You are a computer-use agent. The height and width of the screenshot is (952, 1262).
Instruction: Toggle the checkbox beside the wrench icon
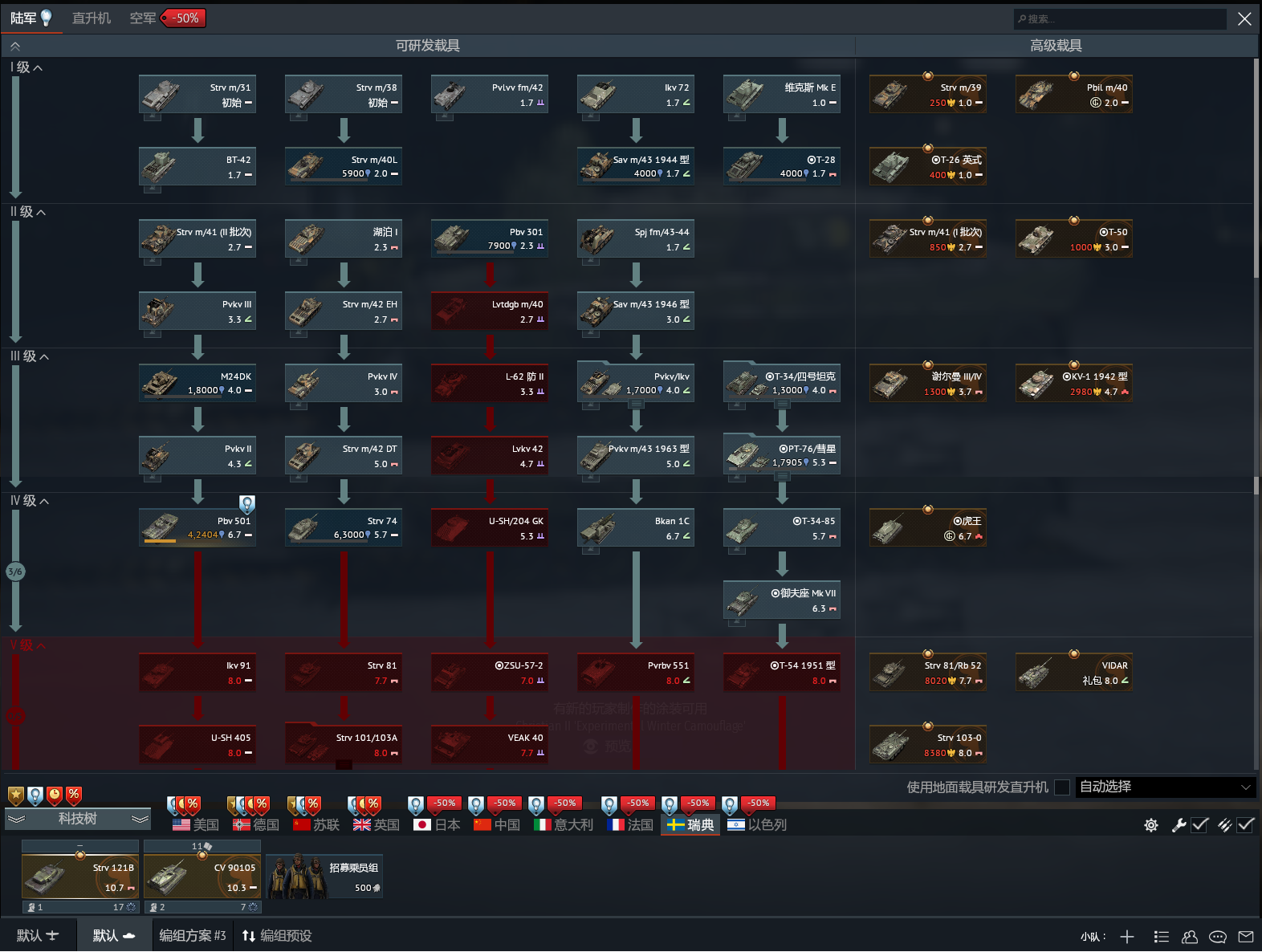1199,825
